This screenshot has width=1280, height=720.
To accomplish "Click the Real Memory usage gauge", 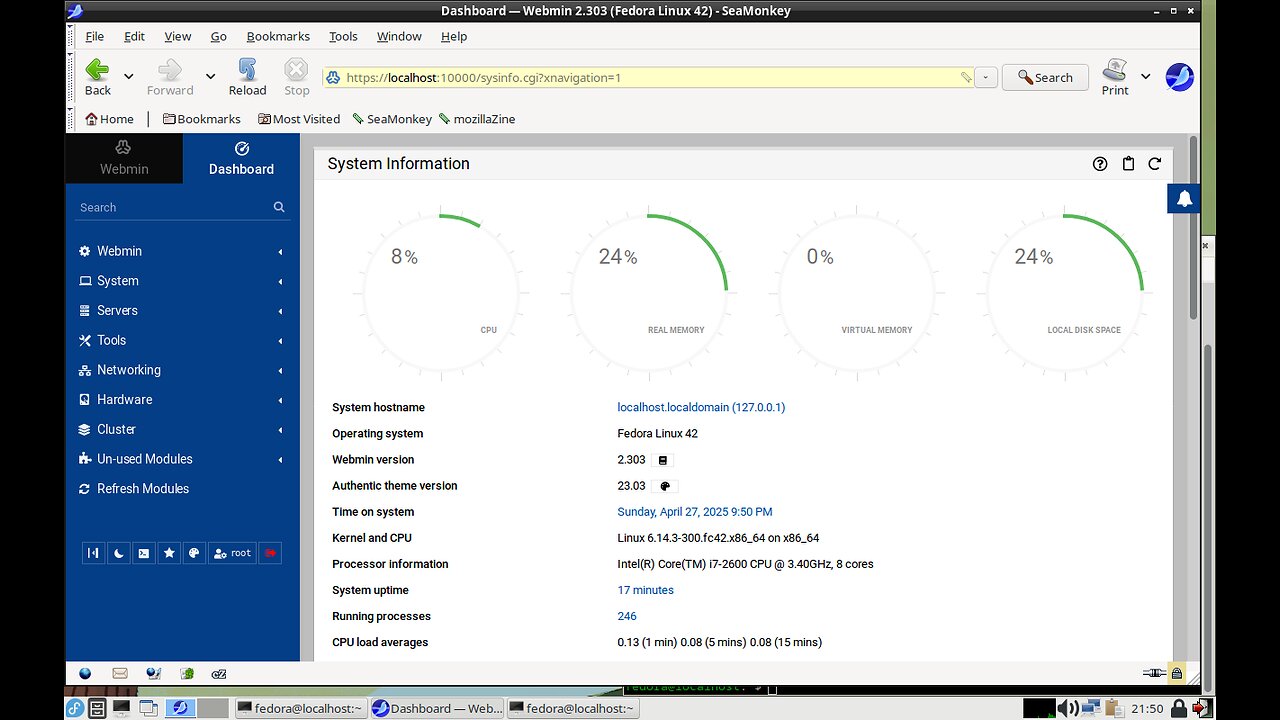I will (x=649, y=293).
